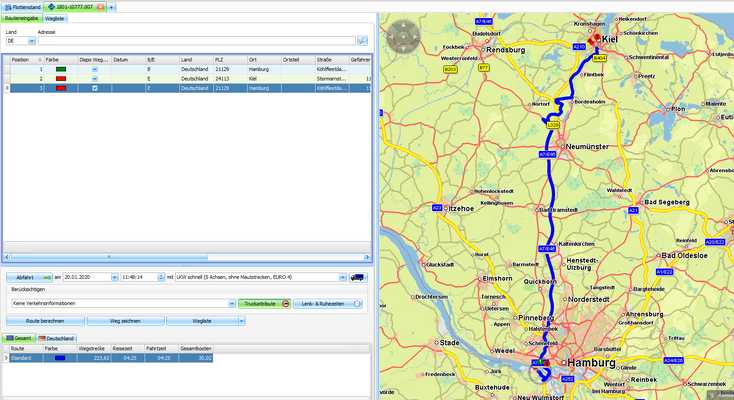Image resolution: width=734 pixels, height=400 pixels.
Task: Toggle Truckattribute restriction option
Action: [286, 303]
